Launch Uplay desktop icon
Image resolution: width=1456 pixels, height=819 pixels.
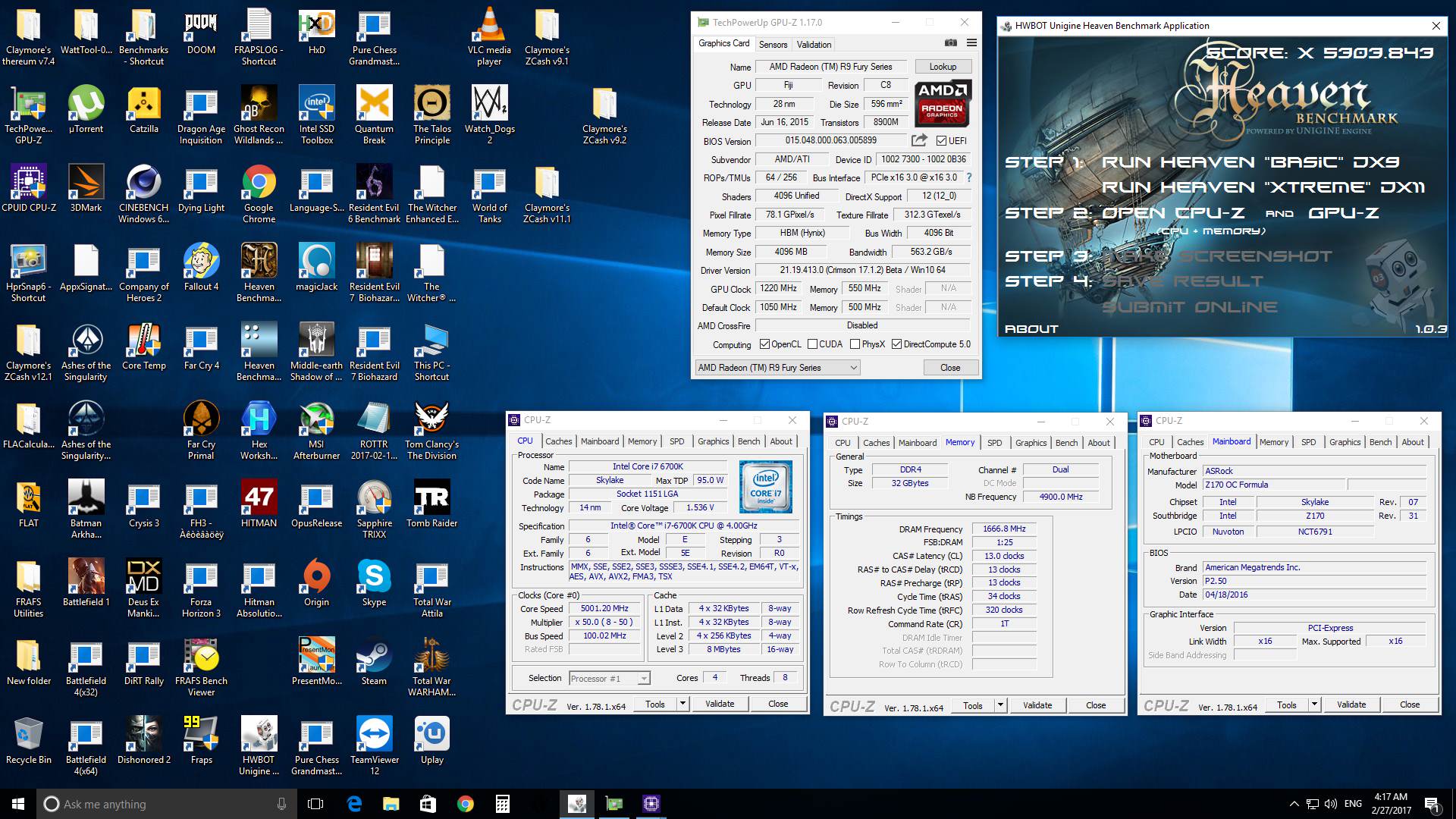[431, 741]
